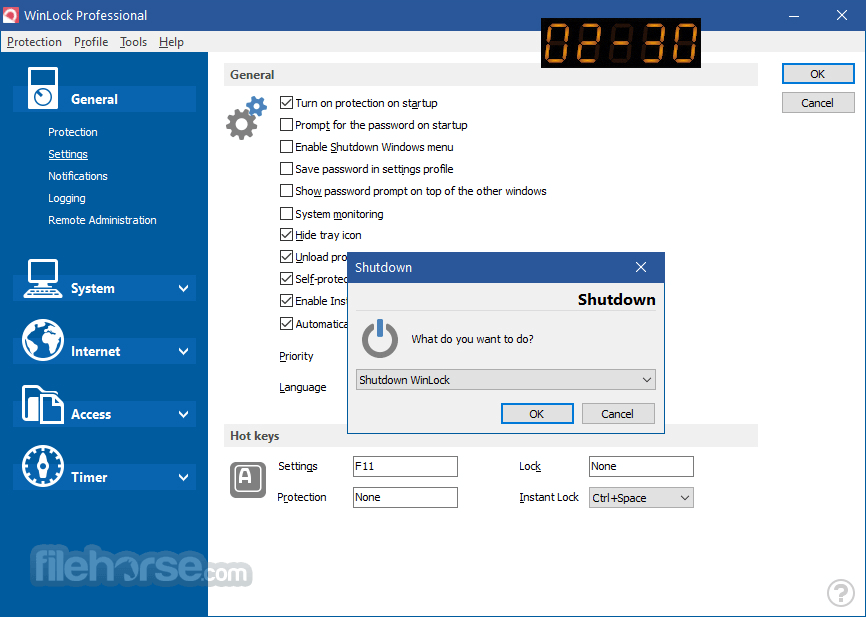Uncheck Hide tray icon
Image resolution: width=866 pixels, height=617 pixels.
[x=286, y=235]
